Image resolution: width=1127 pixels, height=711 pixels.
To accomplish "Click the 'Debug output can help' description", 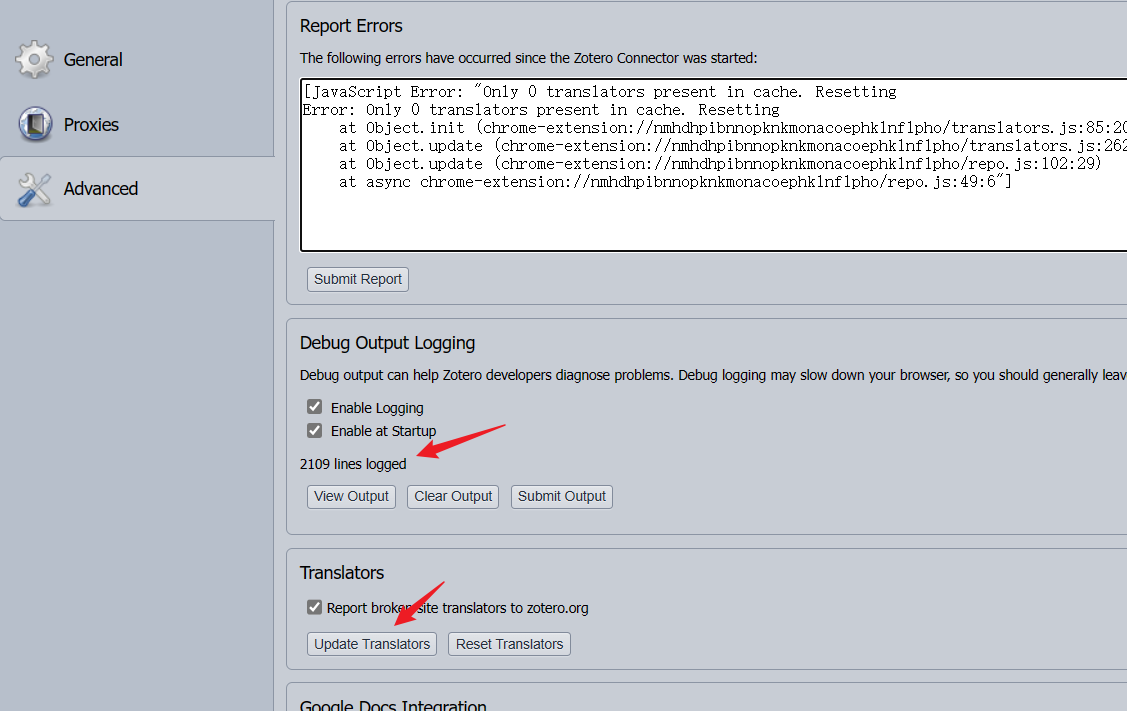I will [x=713, y=375].
